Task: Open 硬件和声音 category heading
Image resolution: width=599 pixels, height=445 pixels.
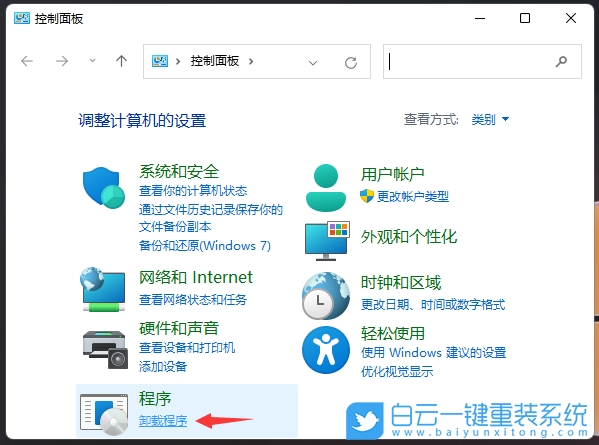Action: [179, 328]
